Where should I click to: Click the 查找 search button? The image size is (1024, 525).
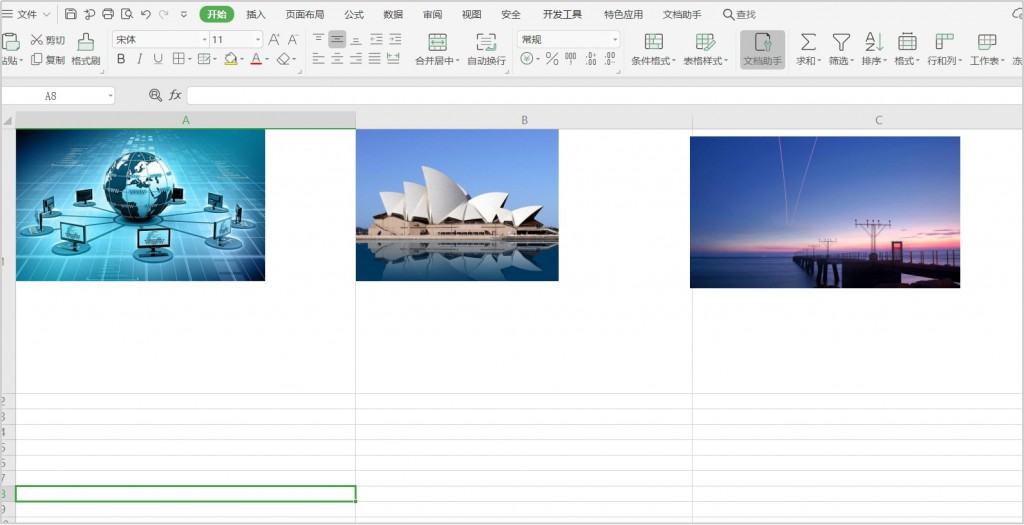(739, 14)
